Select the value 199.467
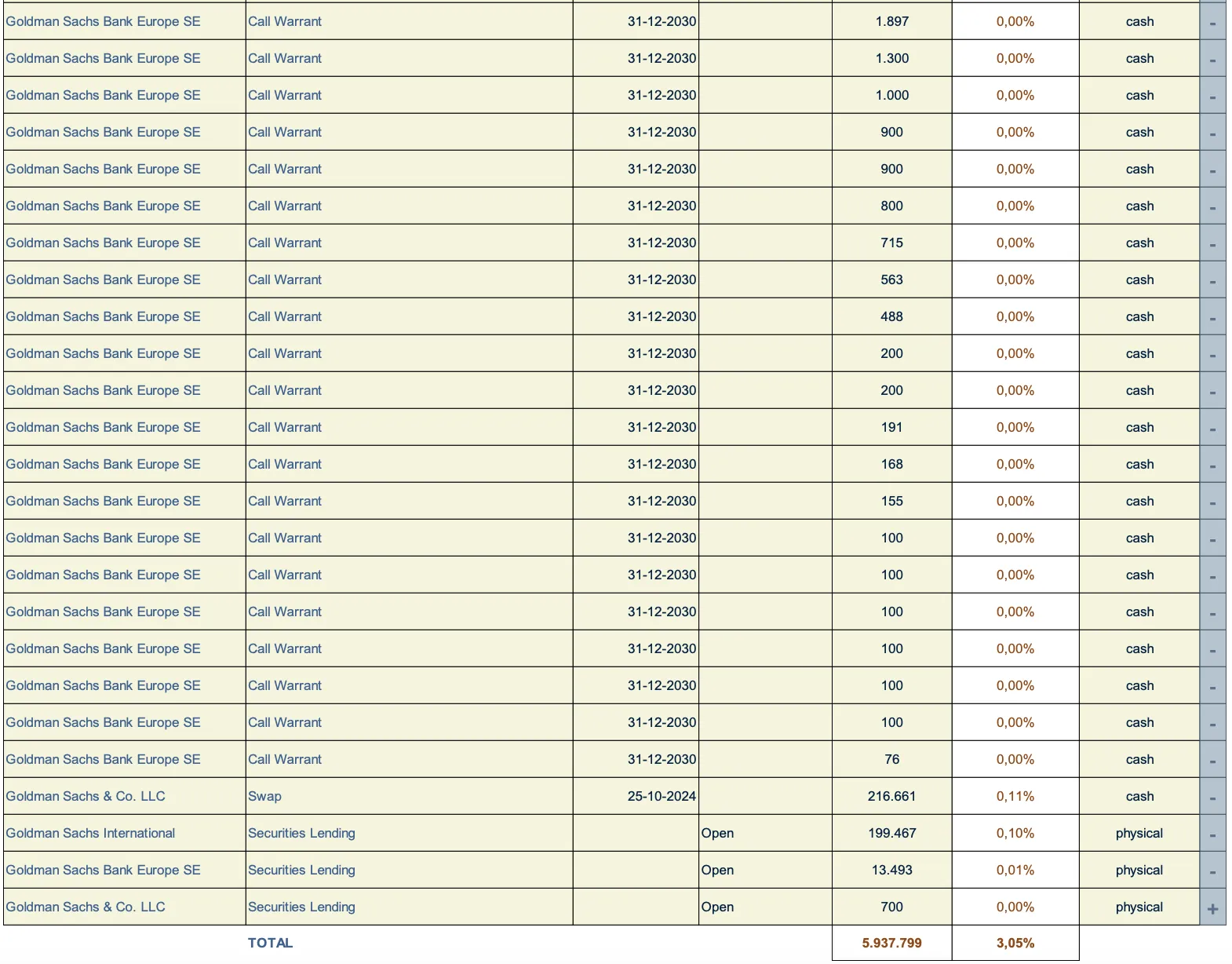1232x964 pixels. click(x=891, y=833)
